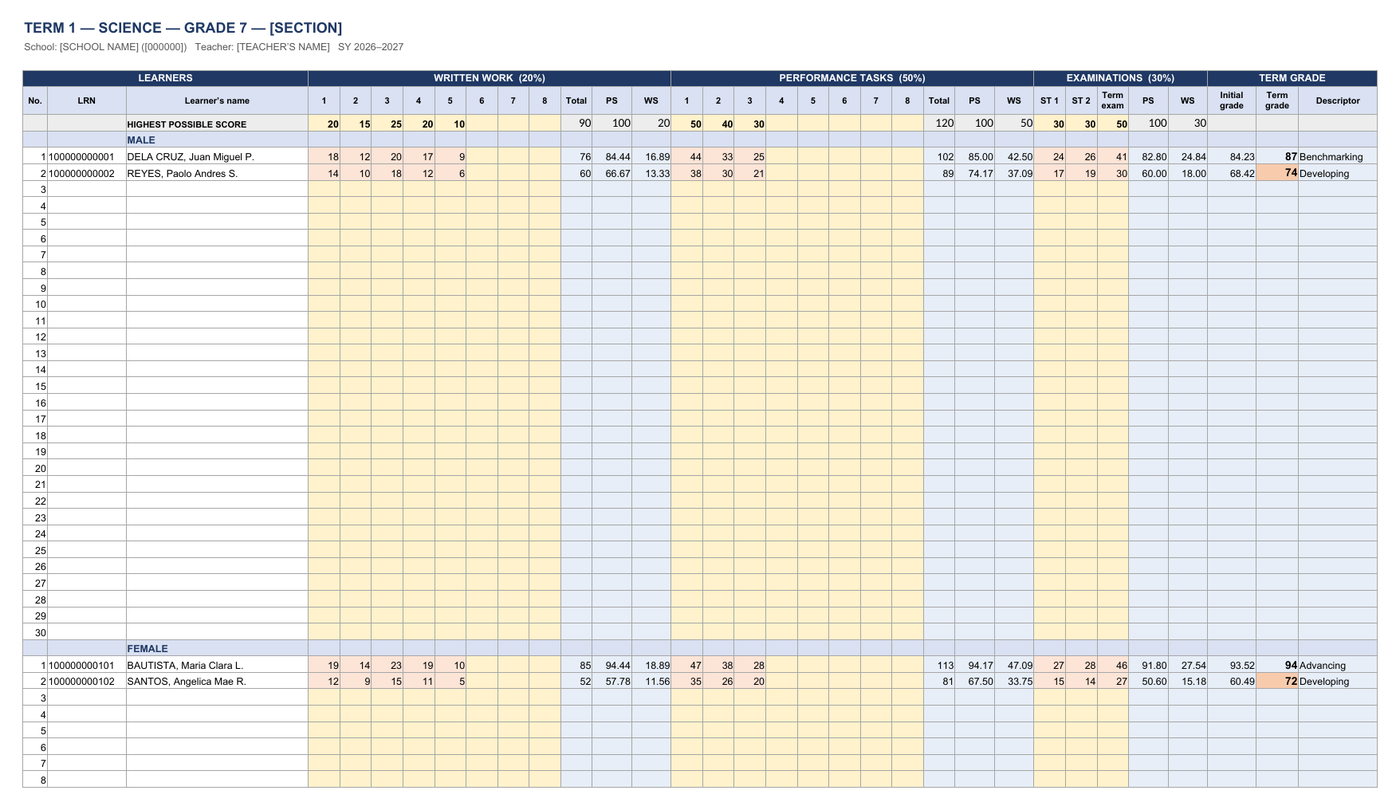Click the dark blue TERM GRADE section band
Viewport: 1400px width, 810px height.
pos(1292,78)
